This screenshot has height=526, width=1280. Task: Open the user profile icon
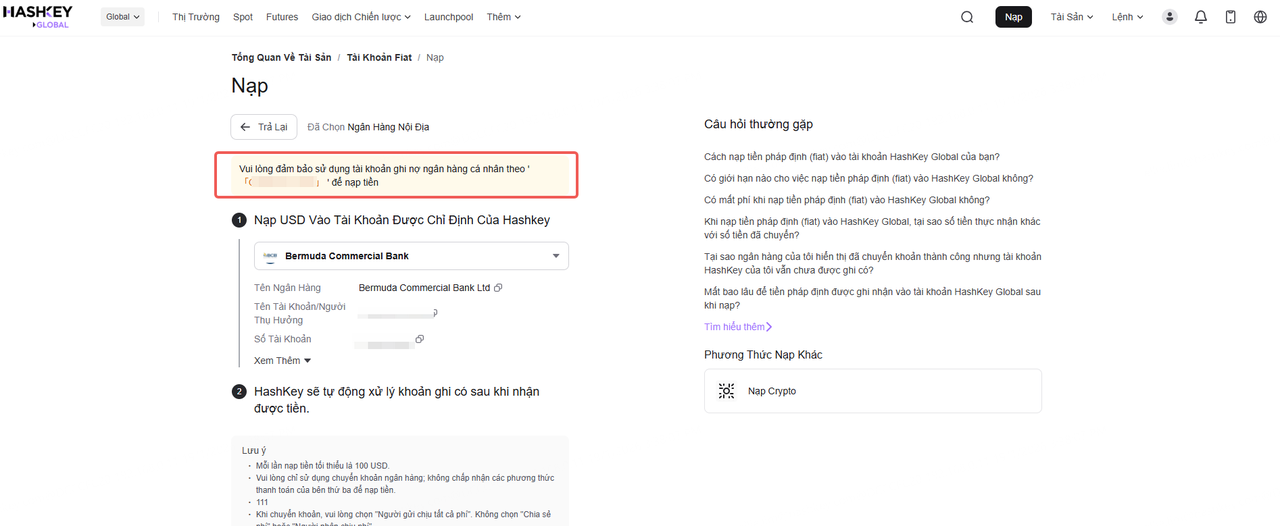pyautogui.click(x=1170, y=17)
